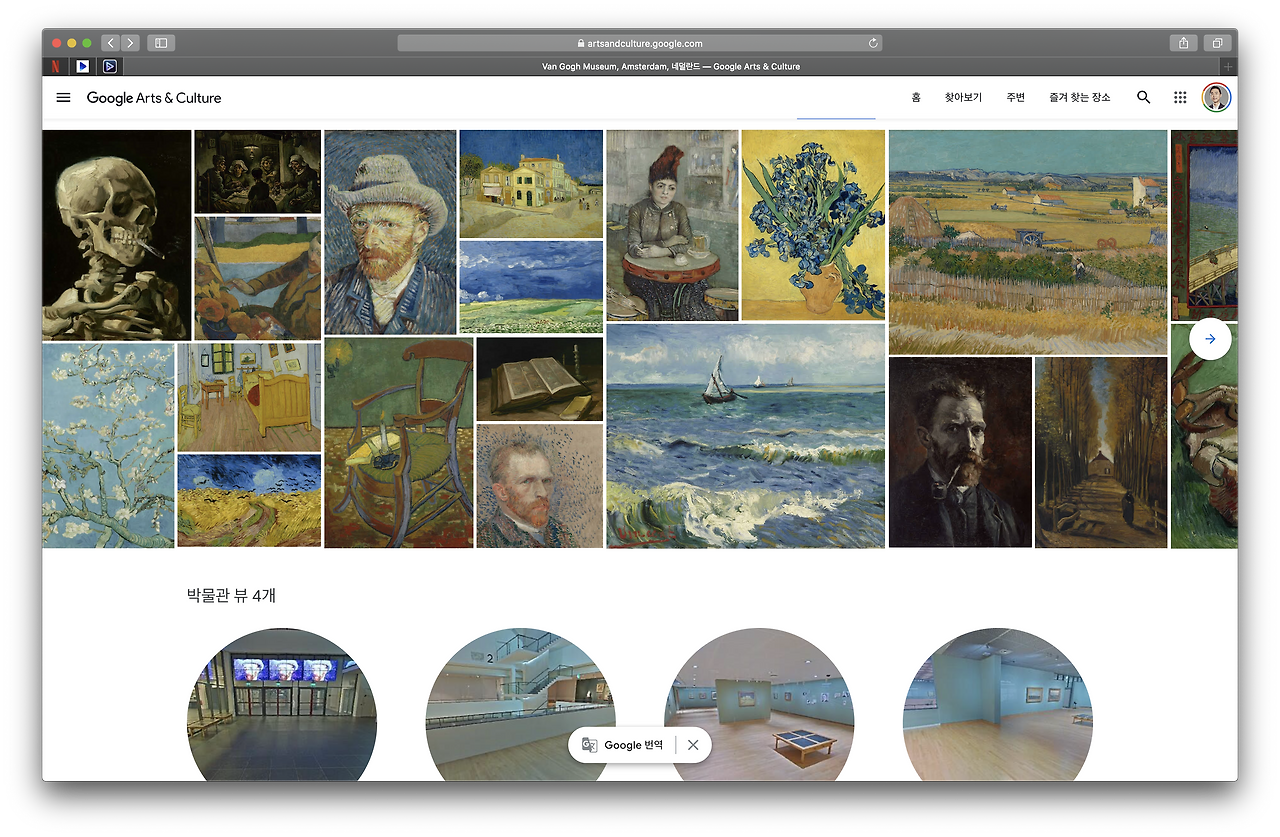Open the Irises vase painting
Viewport: 1280px width, 837px height.
pyautogui.click(x=813, y=225)
